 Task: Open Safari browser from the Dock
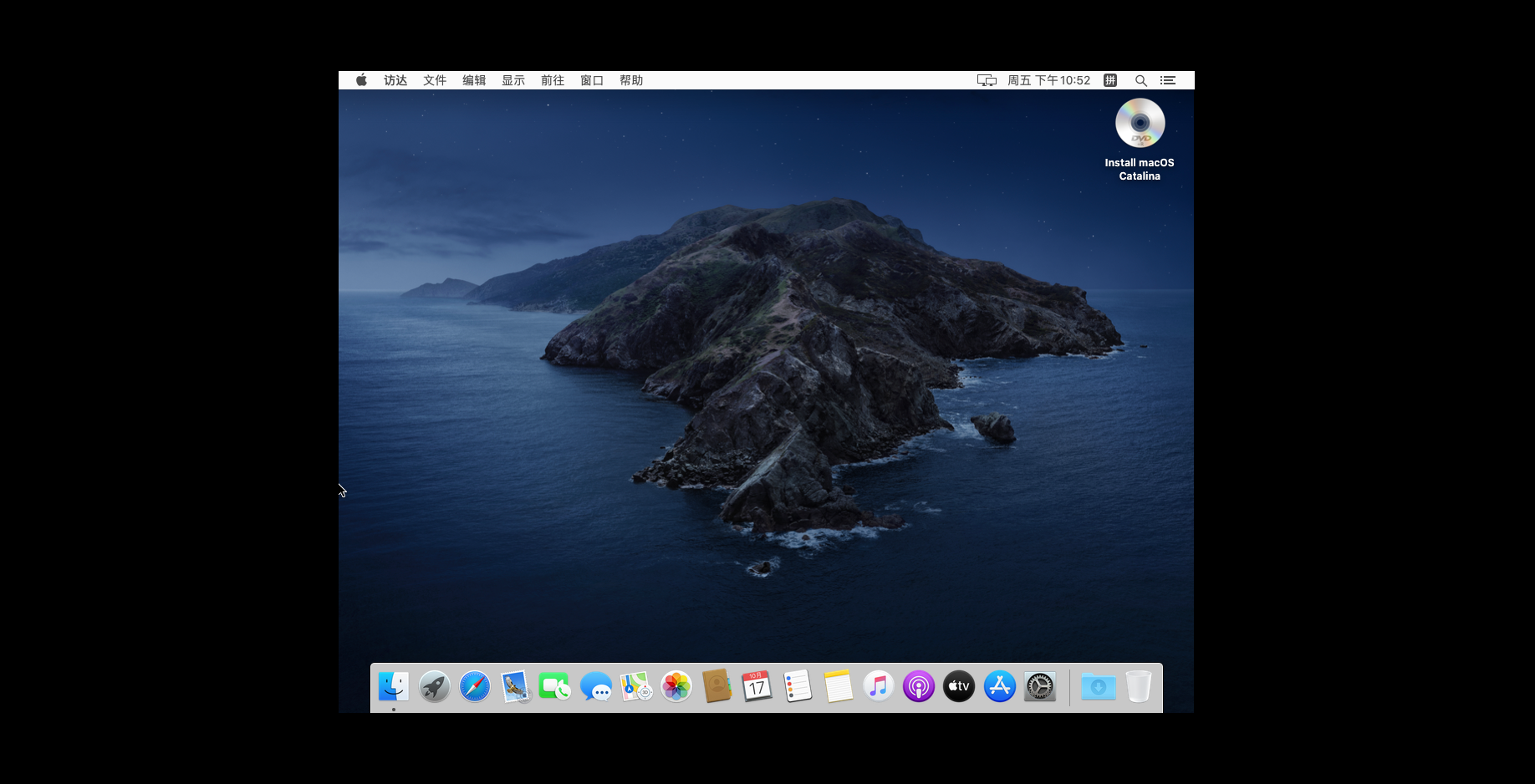[475, 687]
